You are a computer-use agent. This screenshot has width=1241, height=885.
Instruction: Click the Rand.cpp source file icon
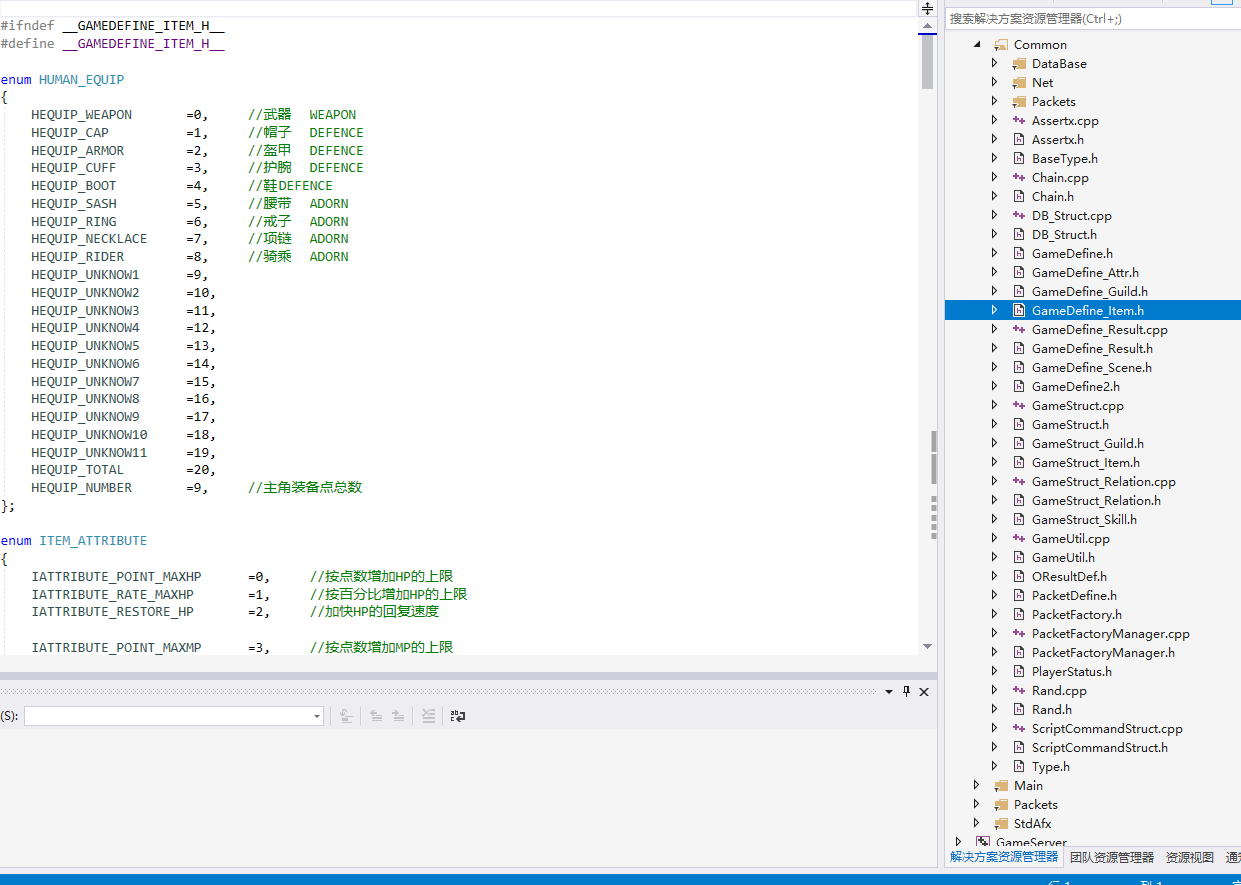pos(1019,691)
